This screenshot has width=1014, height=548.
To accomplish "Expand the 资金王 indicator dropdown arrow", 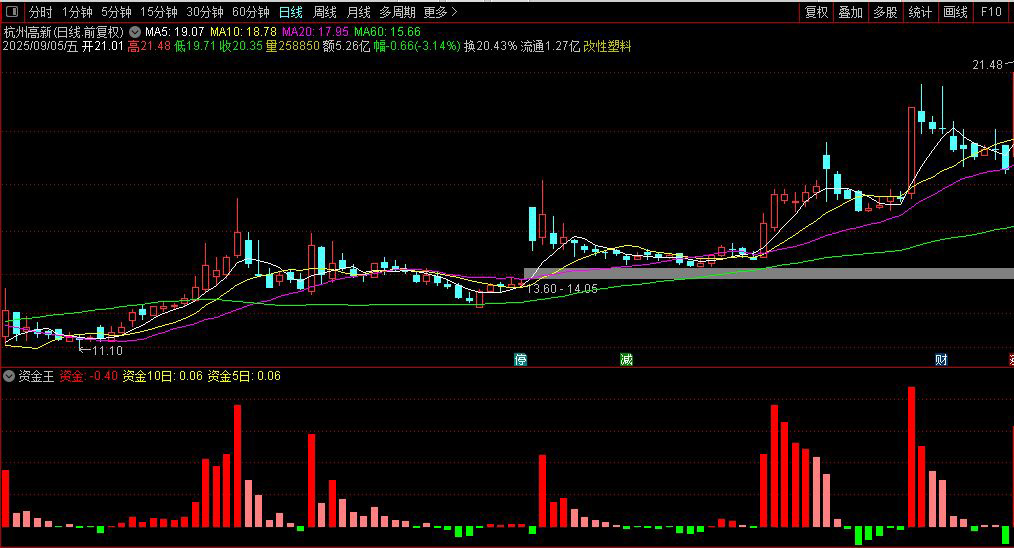I will [9, 376].
